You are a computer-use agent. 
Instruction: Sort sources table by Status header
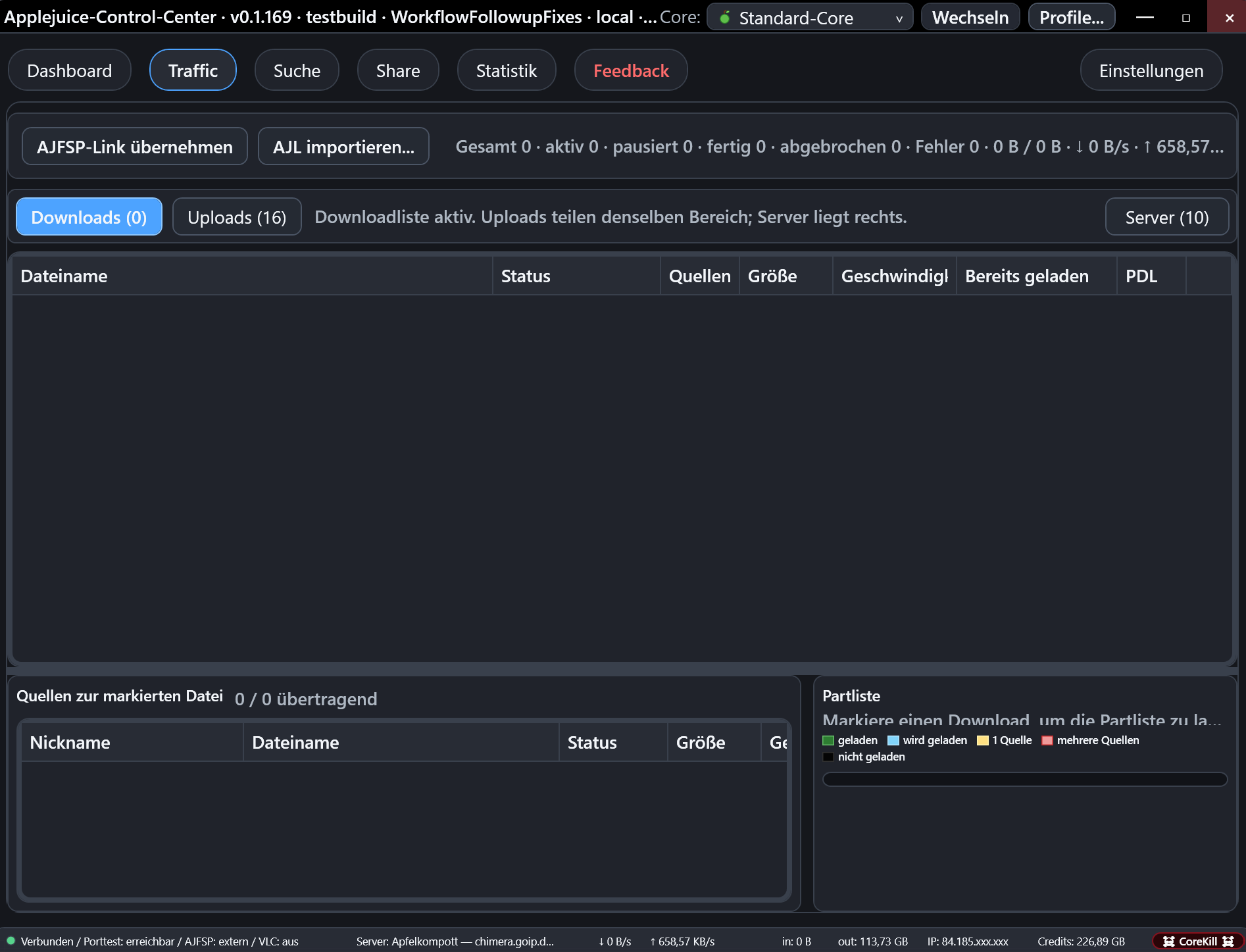click(x=613, y=743)
